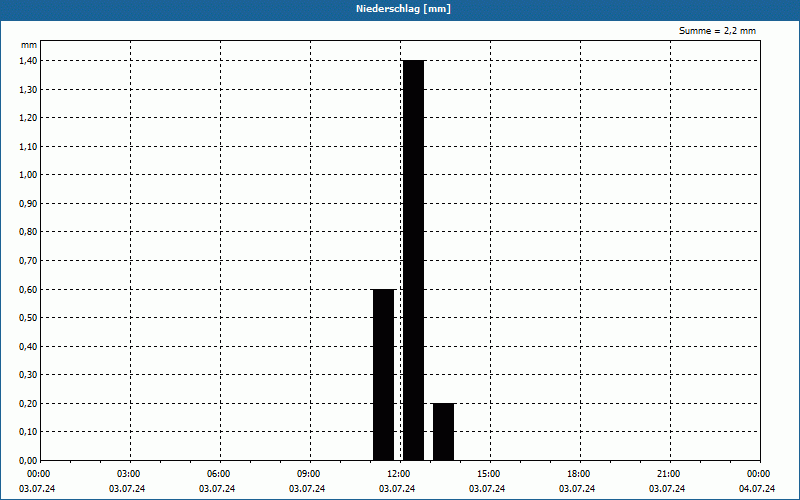Viewport: 800px width, 500px height.
Task: Click the 04.07.24 date label
Action: tap(757, 489)
